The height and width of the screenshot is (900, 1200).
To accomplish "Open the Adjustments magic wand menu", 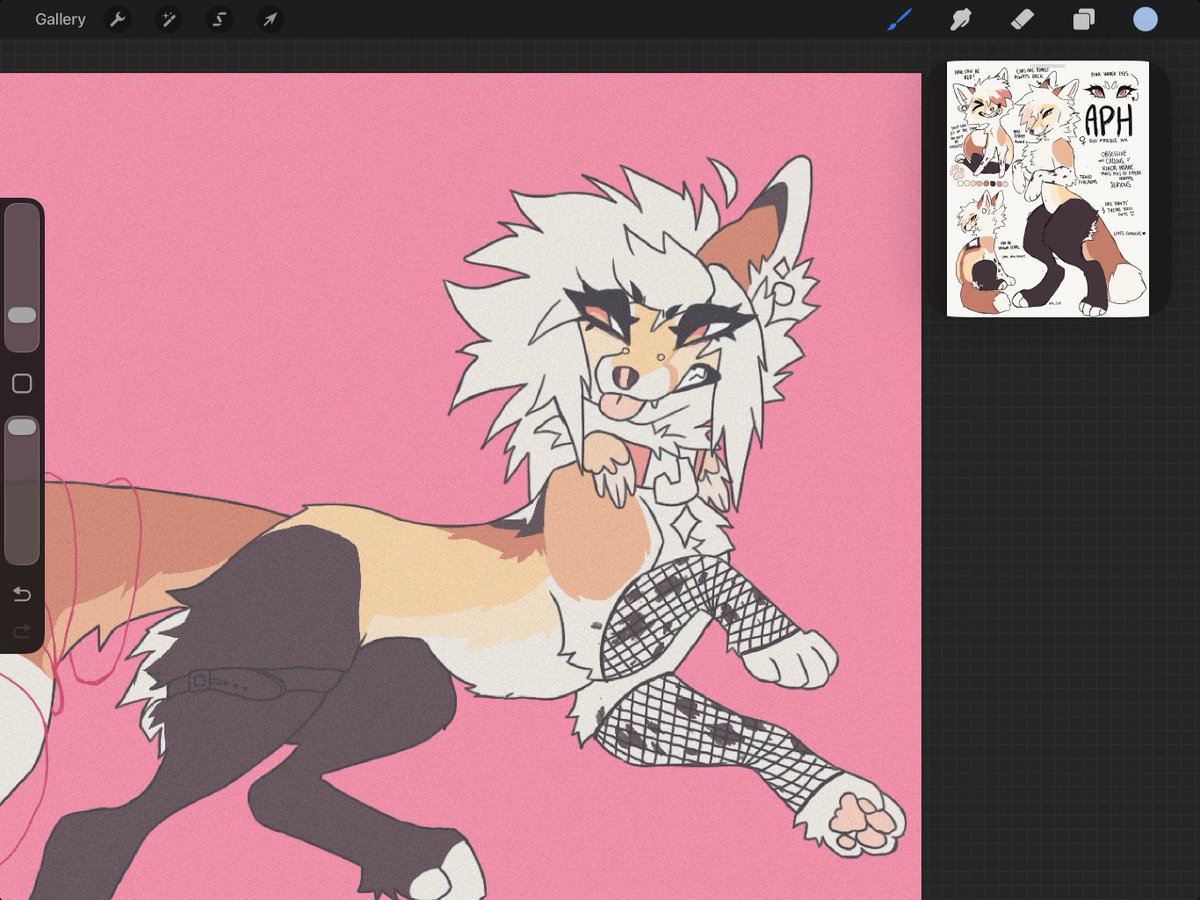I will 168,19.
